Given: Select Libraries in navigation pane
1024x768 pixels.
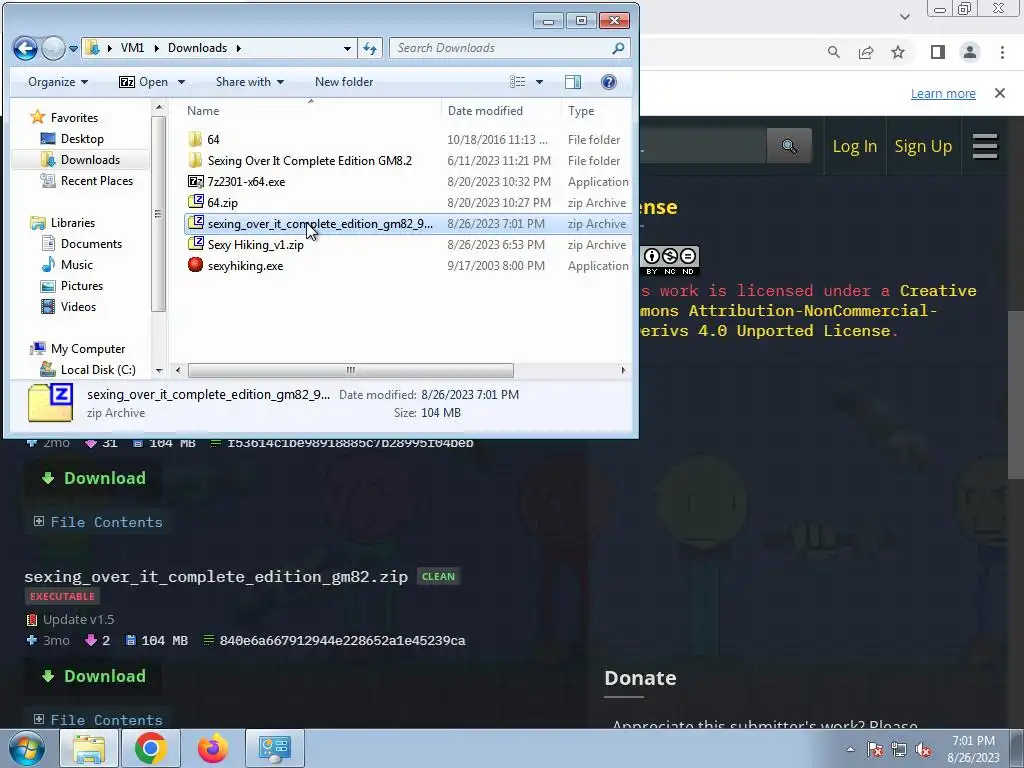Looking at the screenshot, I should pos(72,223).
